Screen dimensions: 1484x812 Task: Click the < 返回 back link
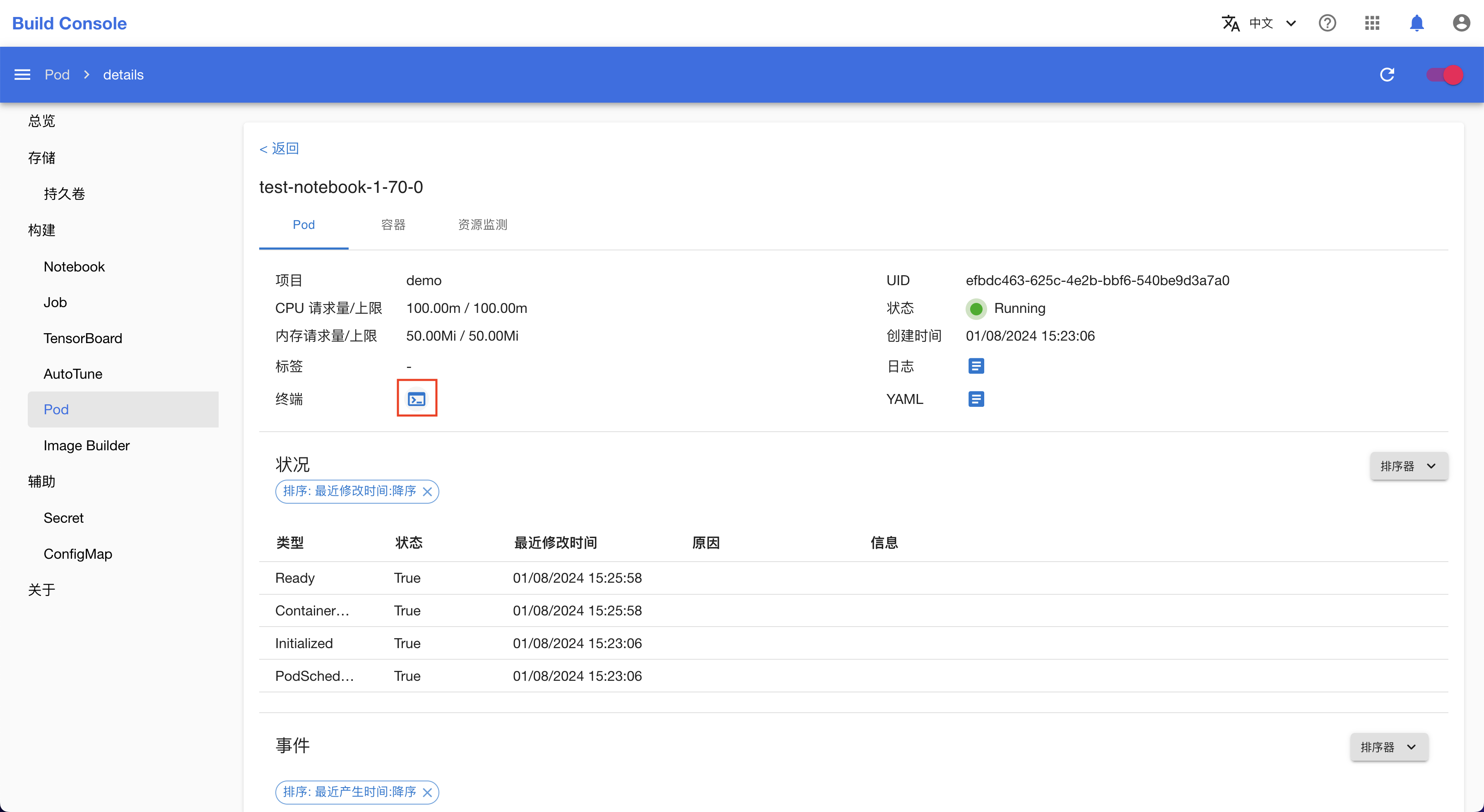point(279,149)
